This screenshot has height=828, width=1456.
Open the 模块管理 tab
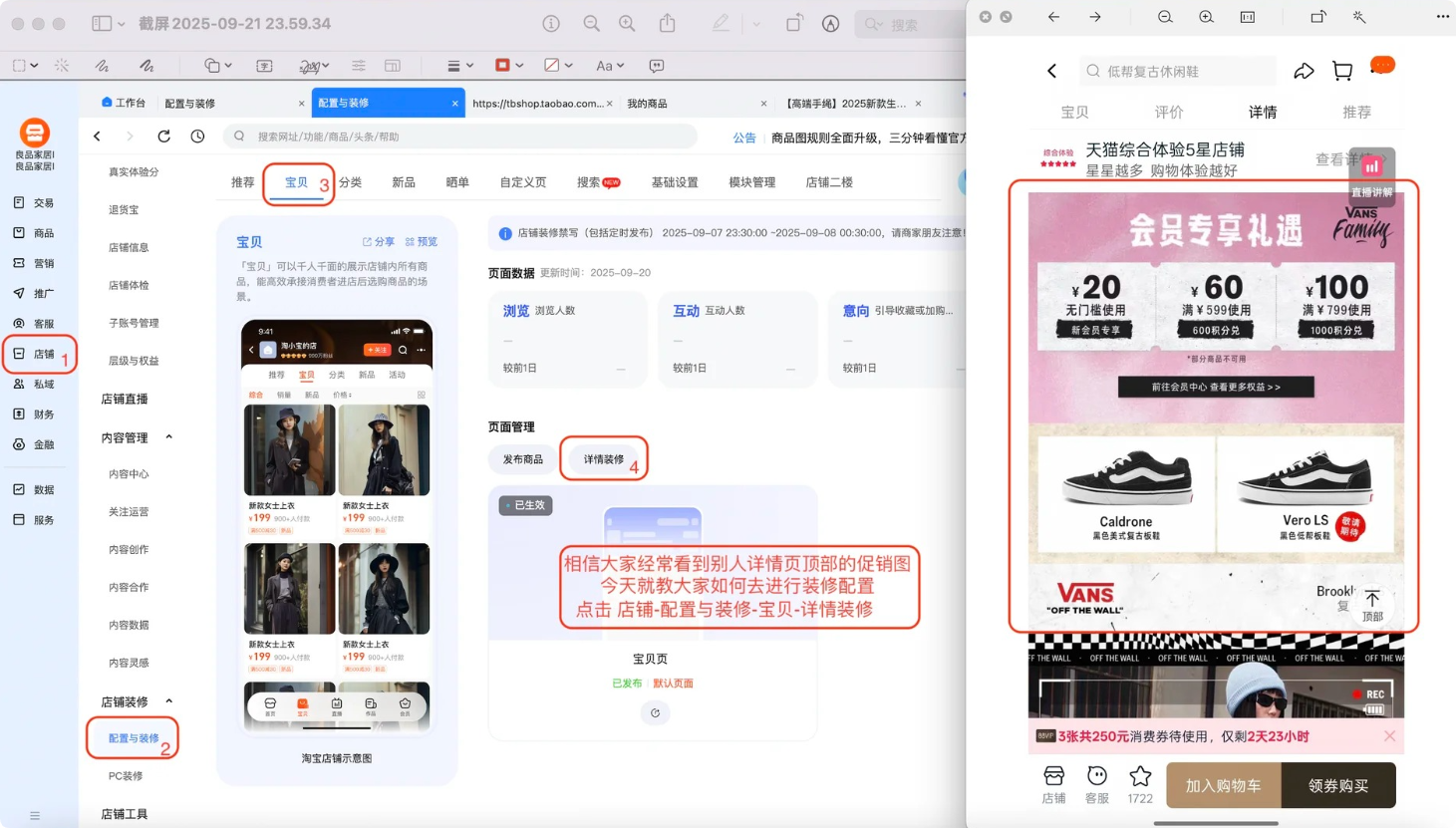751,182
